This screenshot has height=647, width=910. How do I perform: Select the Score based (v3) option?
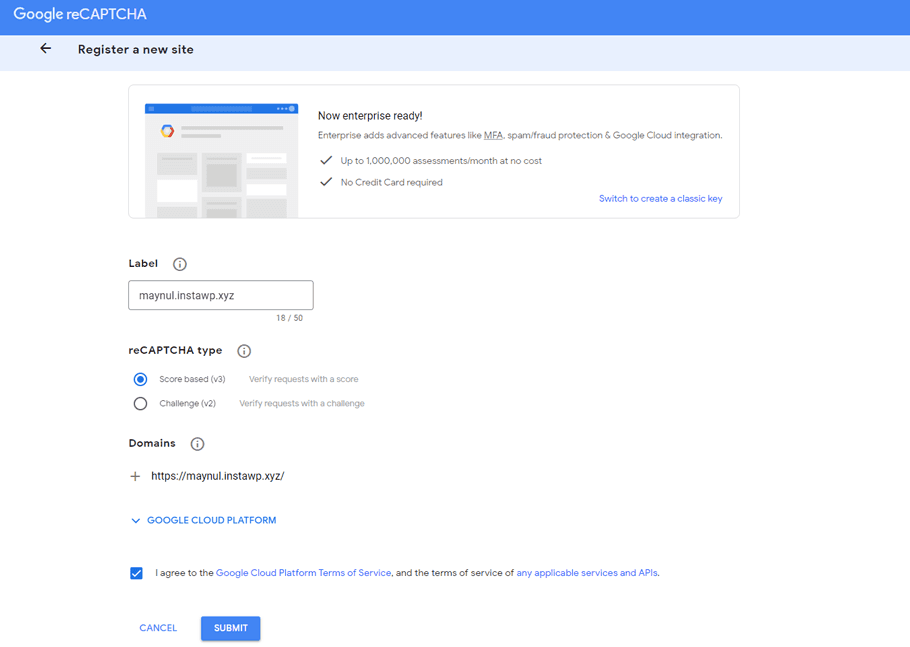[x=140, y=379]
